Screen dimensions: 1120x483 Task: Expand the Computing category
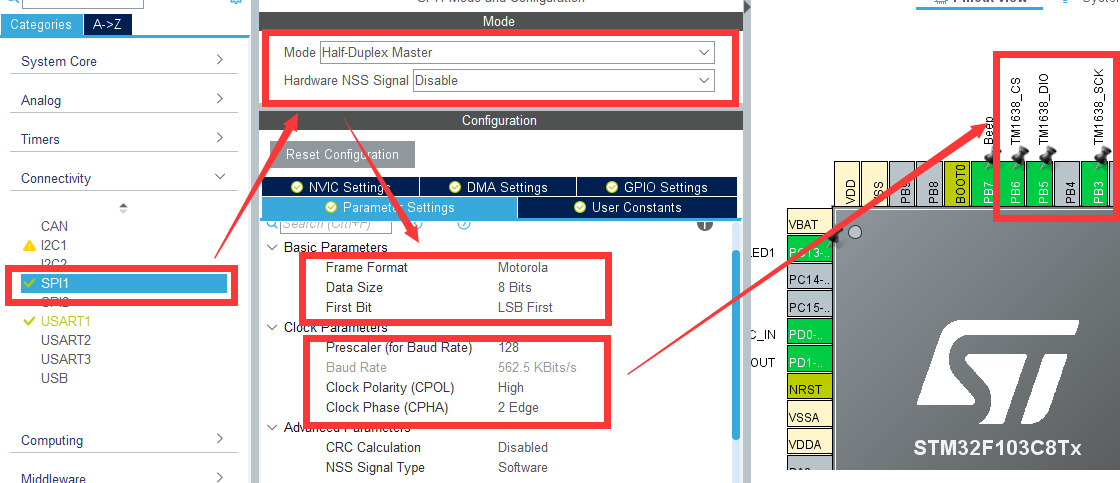point(124,439)
